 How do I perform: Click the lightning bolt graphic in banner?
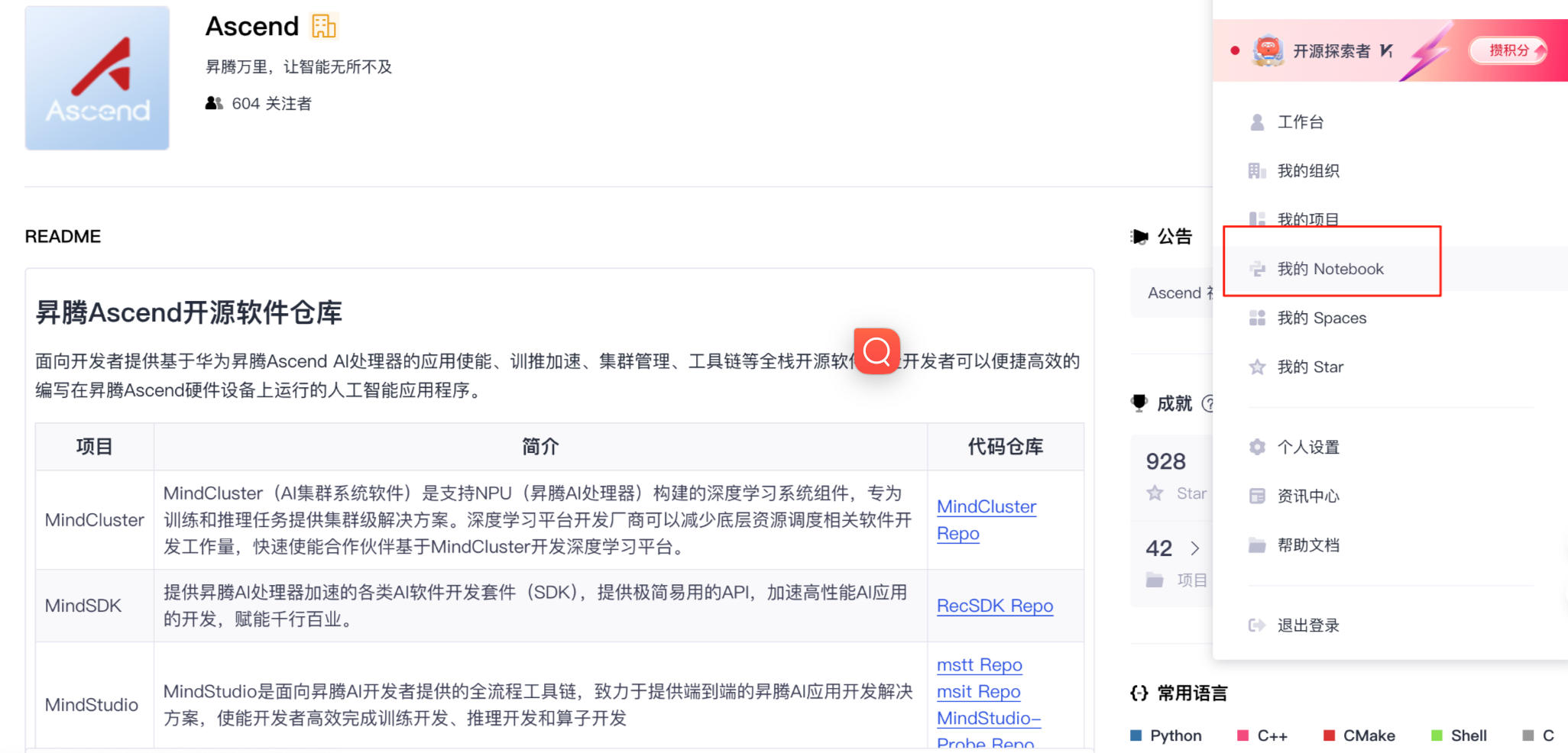point(1427,50)
